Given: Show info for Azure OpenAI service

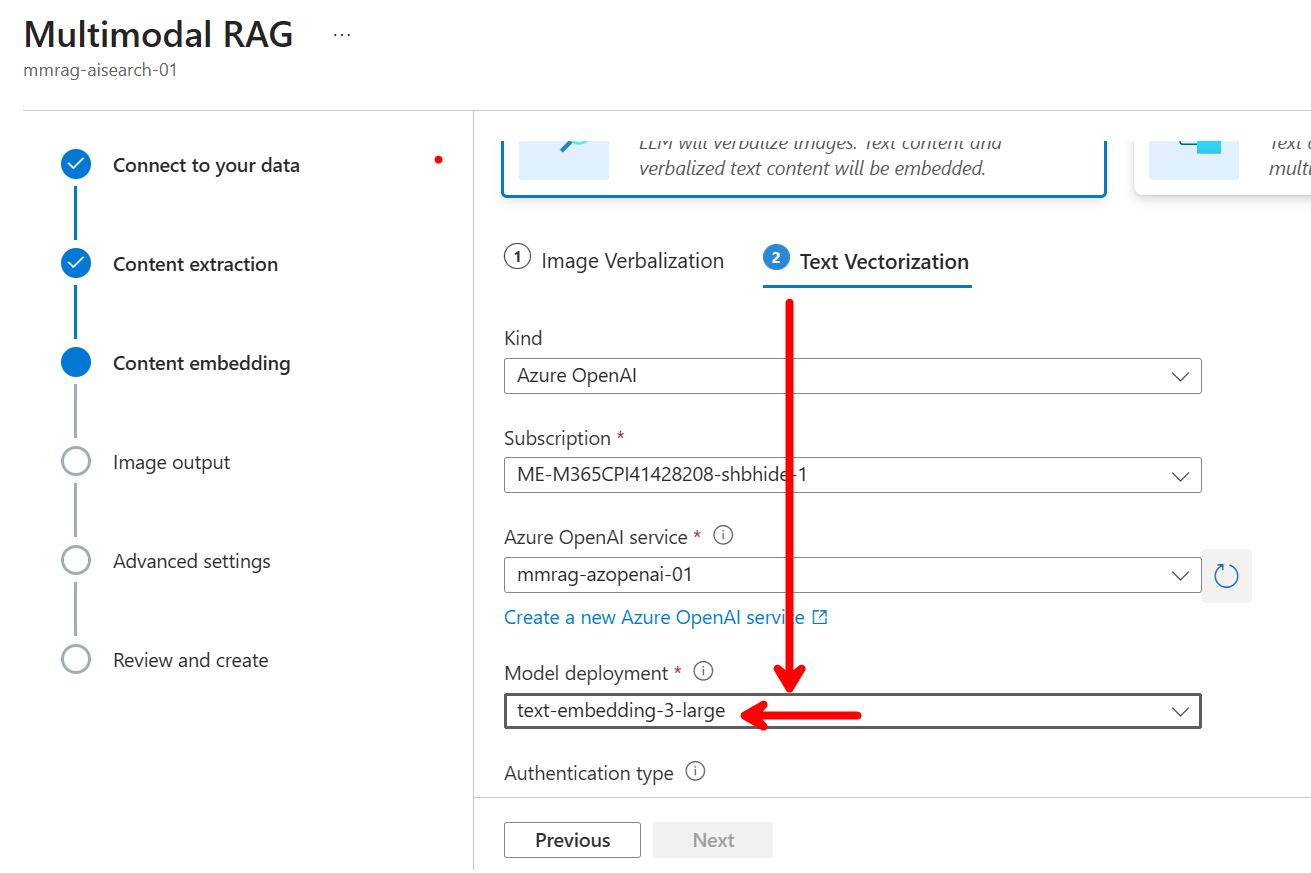Looking at the screenshot, I should click(723, 536).
